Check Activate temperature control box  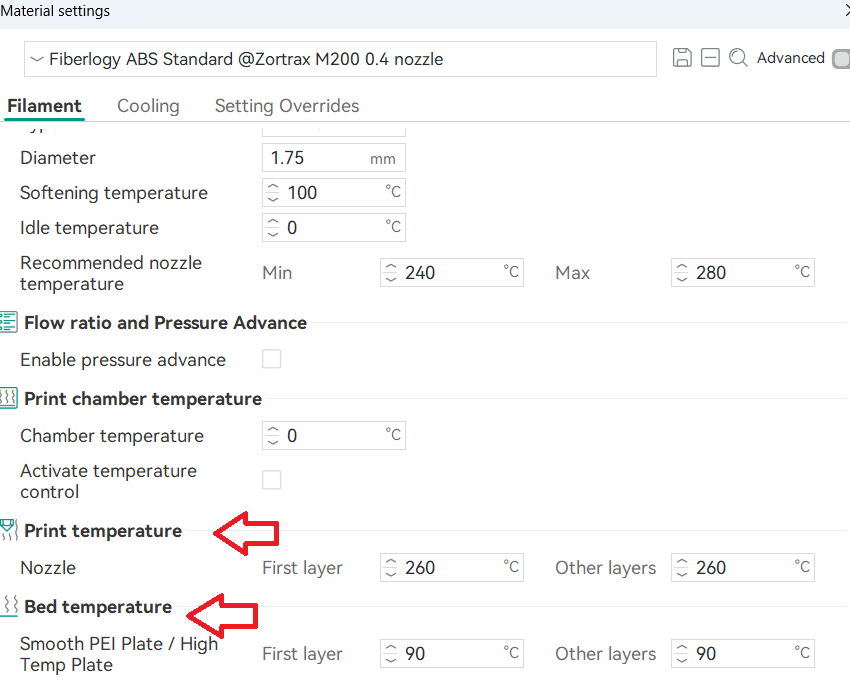pyautogui.click(x=271, y=480)
